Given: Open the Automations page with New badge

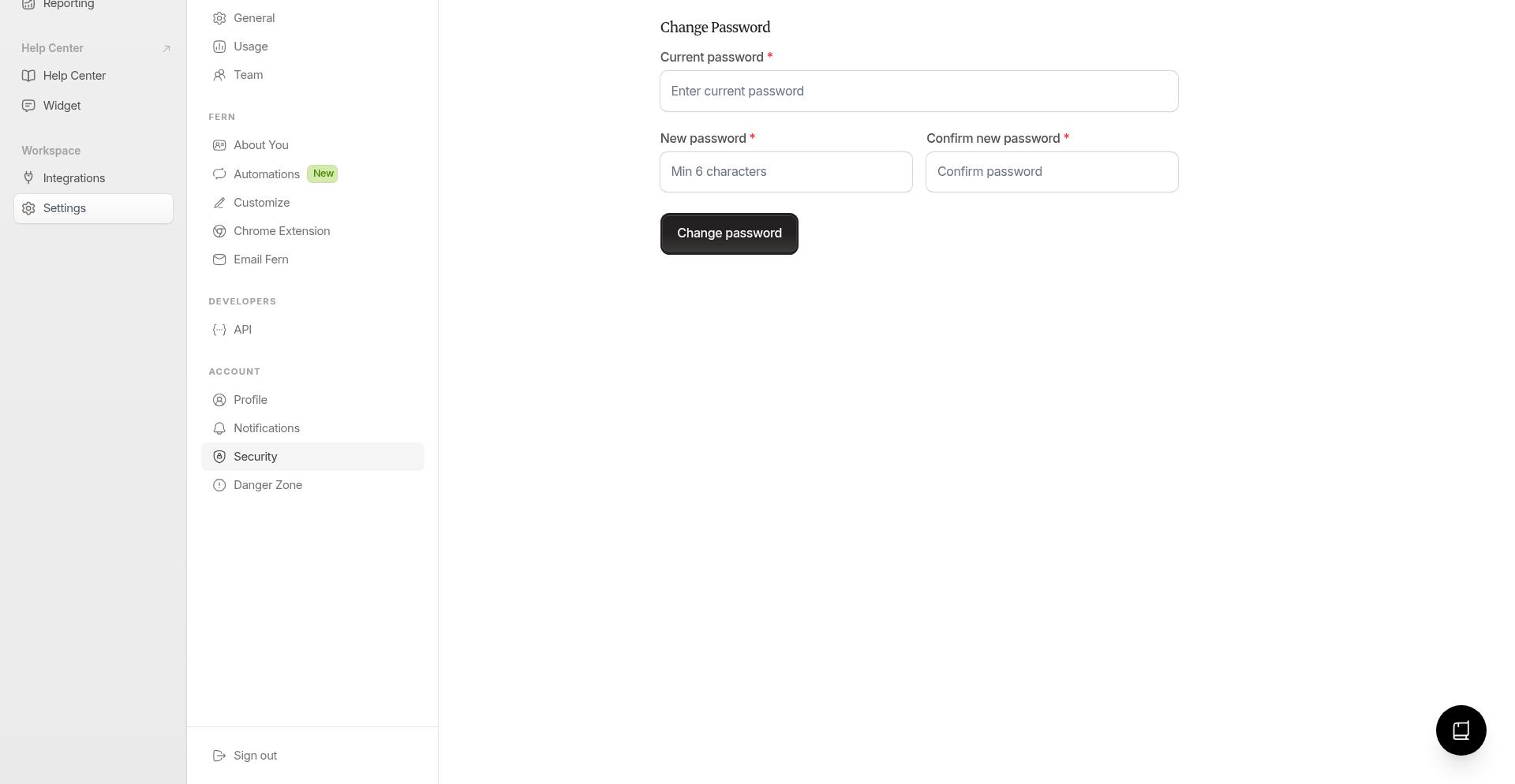Looking at the screenshot, I should 267,174.
